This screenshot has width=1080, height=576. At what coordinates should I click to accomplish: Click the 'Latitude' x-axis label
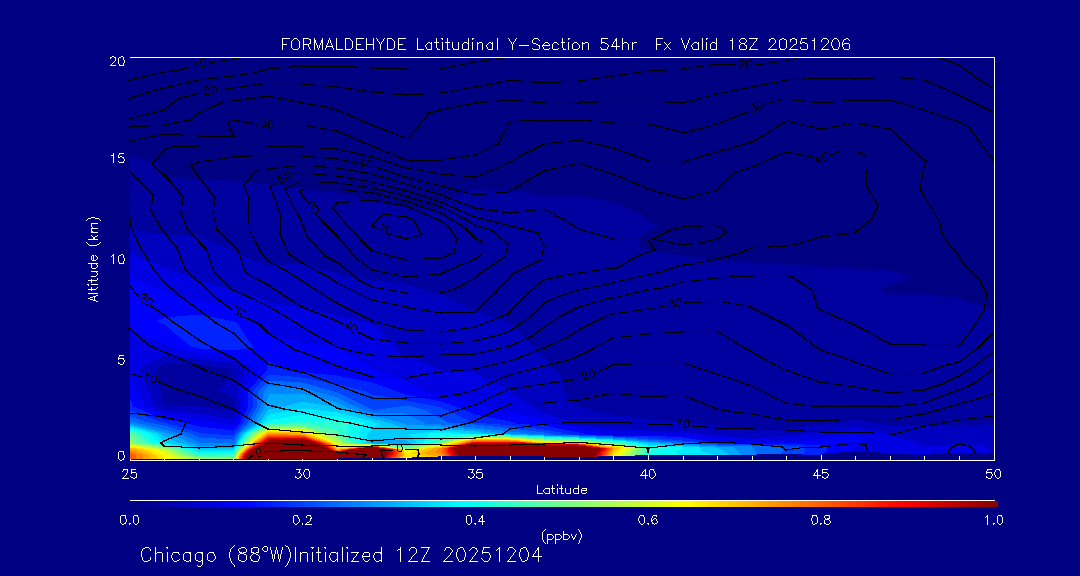coord(561,491)
